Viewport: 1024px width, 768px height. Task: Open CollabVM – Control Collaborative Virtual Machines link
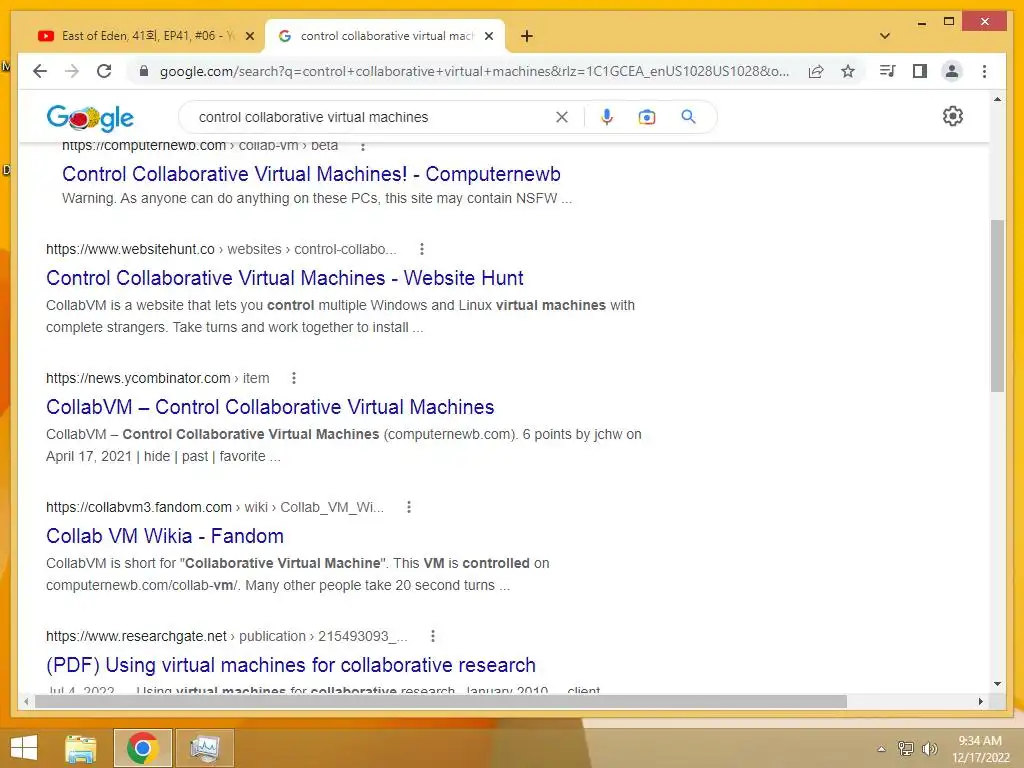pyautogui.click(x=270, y=407)
